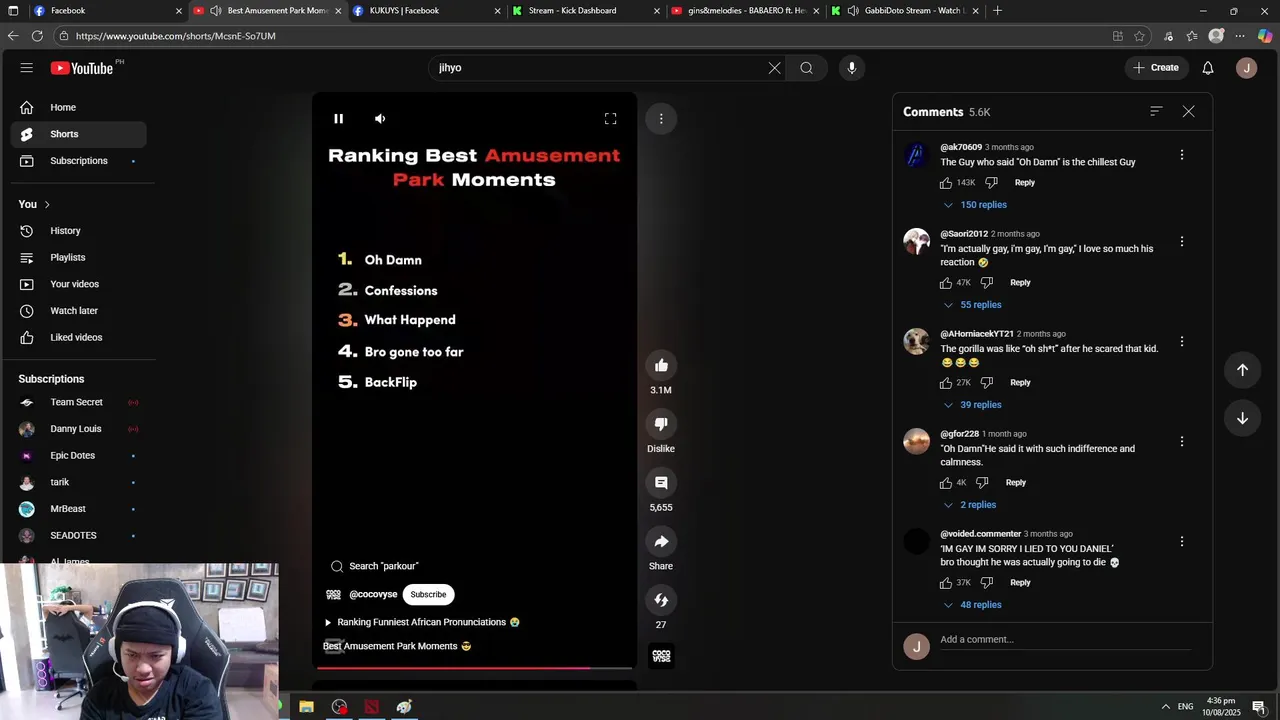Open Ranking Funniest African Pronunciations link
Viewport: 1280px width, 720px height.
coord(422,622)
